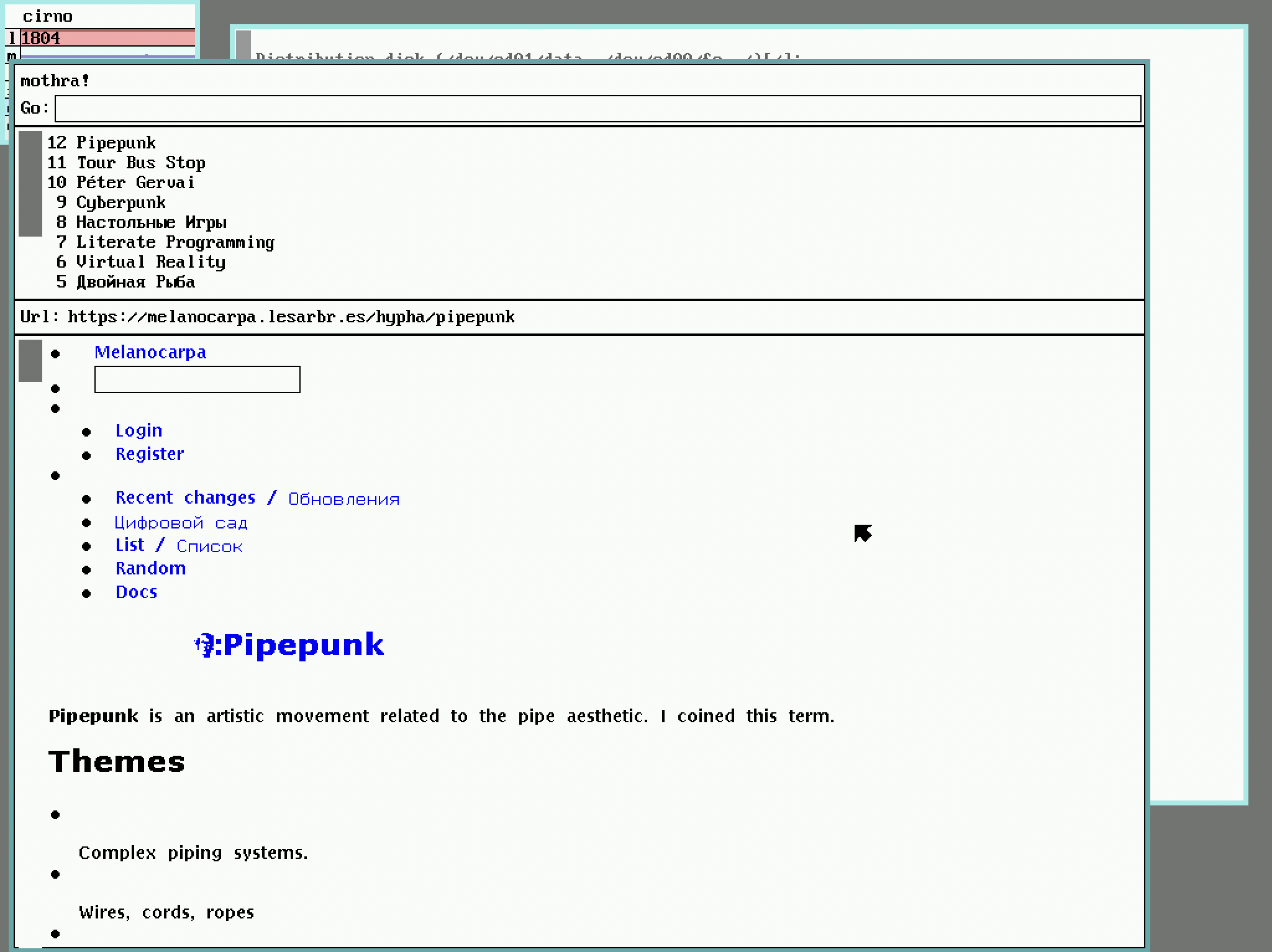Click the 1804 load graph in cirno window
The image size is (1272, 952).
[108, 38]
